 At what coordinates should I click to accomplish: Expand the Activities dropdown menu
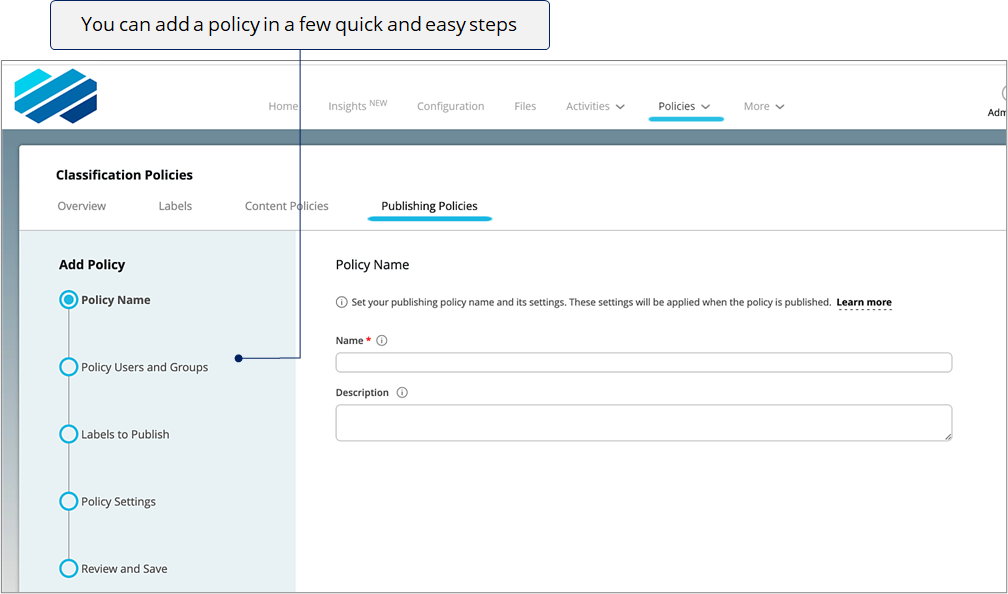click(x=595, y=106)
